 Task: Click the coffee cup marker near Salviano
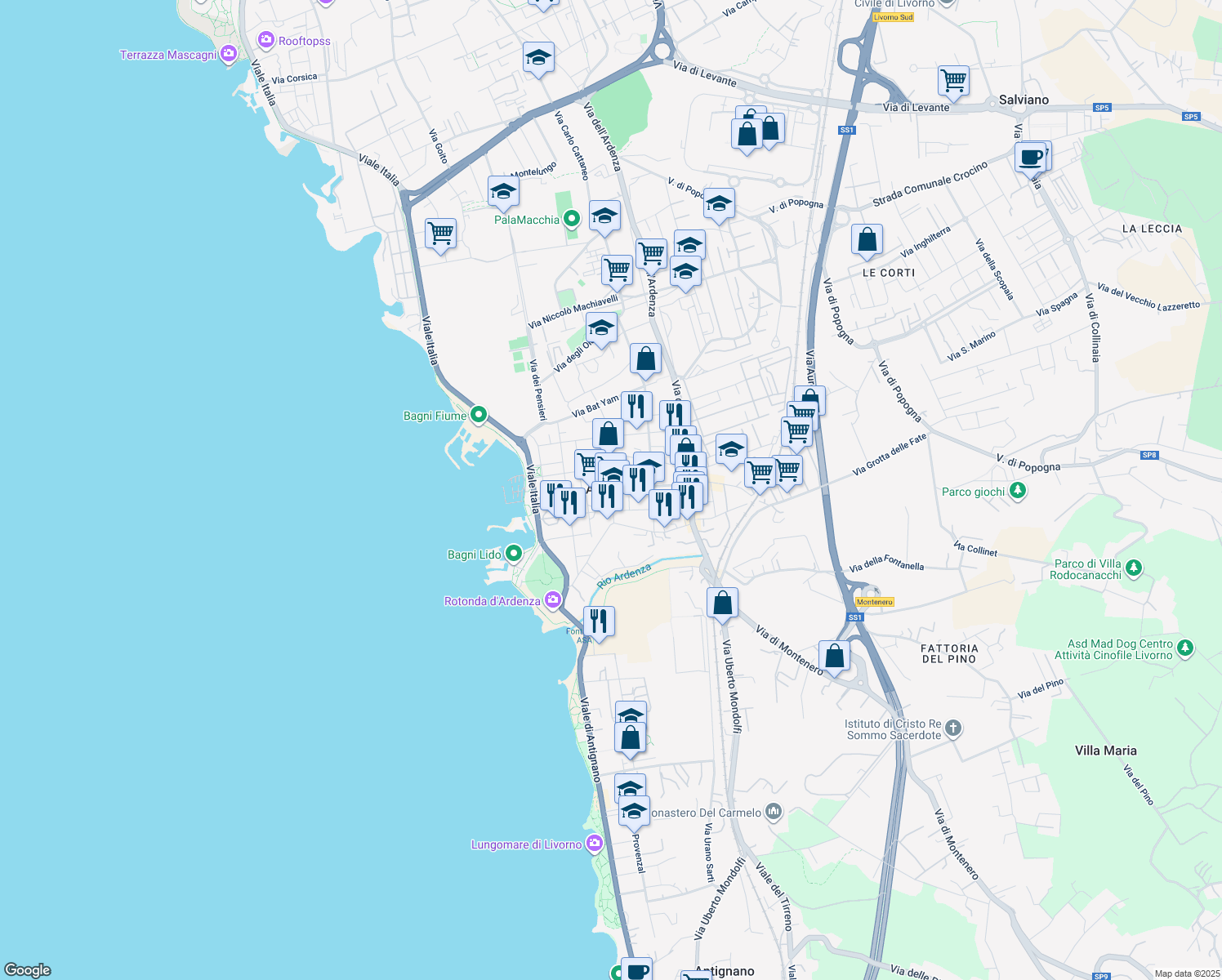[x=1031, y=156]
